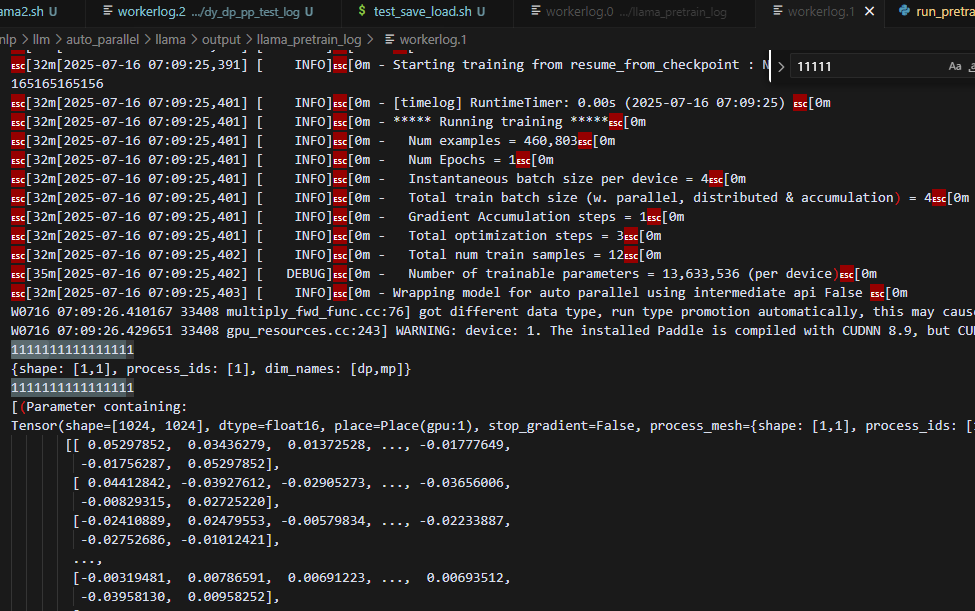Viewport: 975px width, 611px height.
Task: Select the output breadcrumb segment
Action: coord(218,39)
